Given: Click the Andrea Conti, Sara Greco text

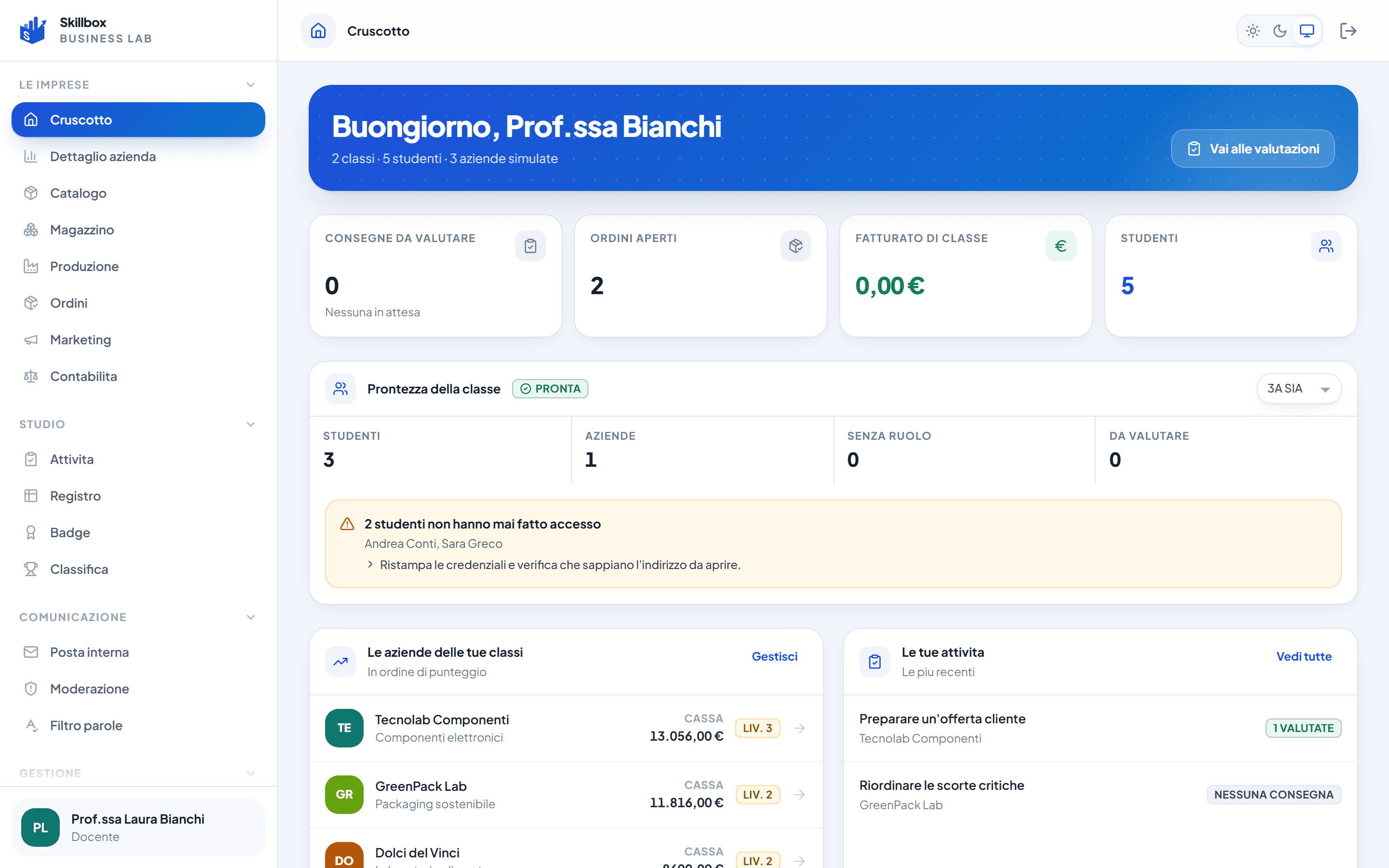Looking at the screenshot, I should point(434,543).
